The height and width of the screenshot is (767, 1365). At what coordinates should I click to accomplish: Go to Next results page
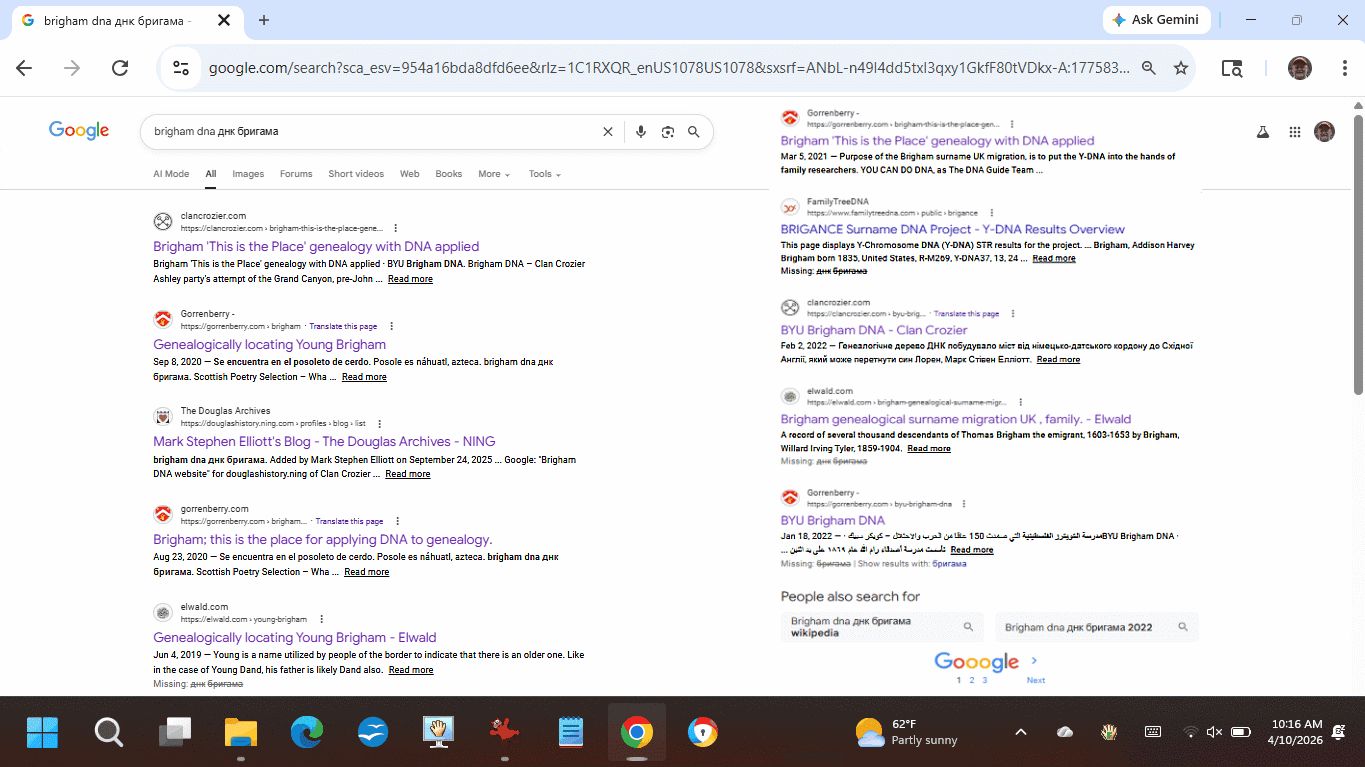[x=1035, y=680]
